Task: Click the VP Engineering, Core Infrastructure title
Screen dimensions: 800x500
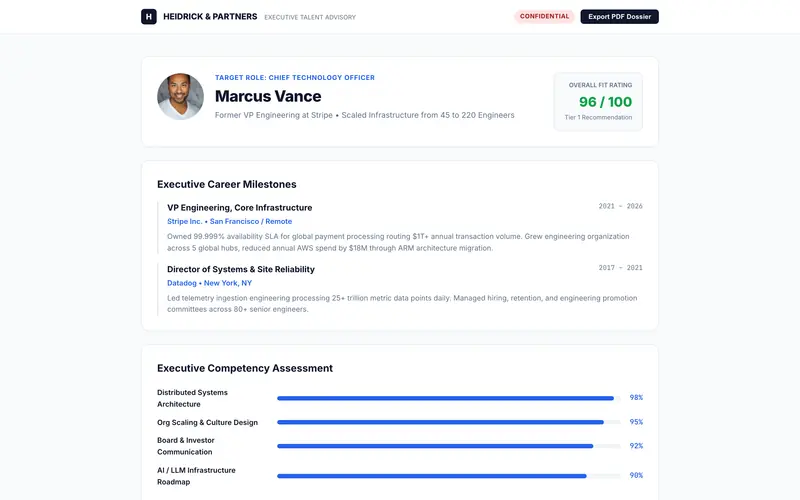Action: click(x=239, y=208)
